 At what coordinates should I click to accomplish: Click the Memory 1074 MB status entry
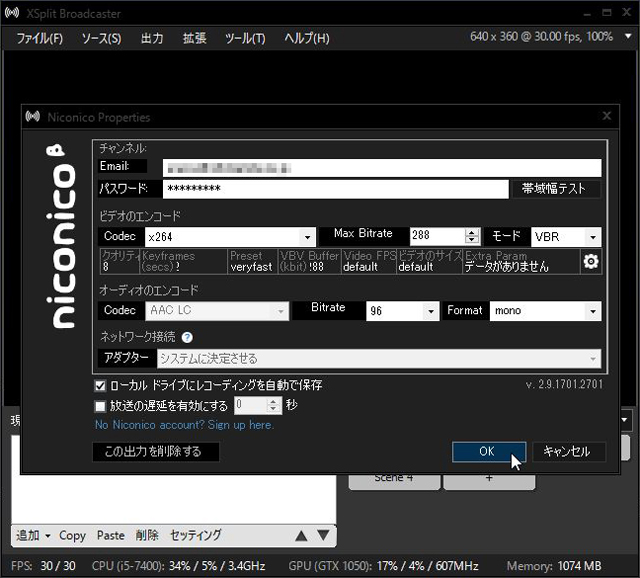point(554,566)
